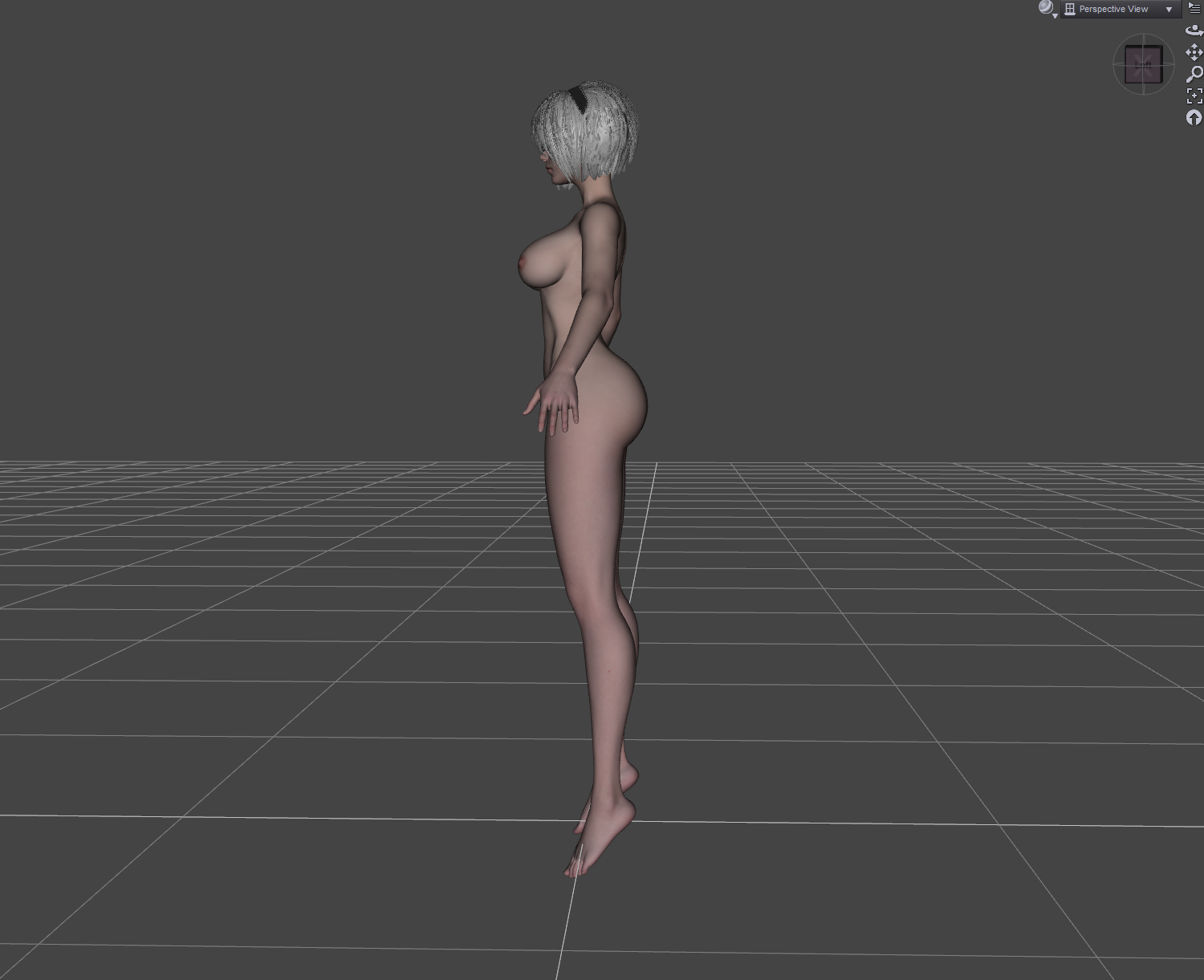The image size is (1204, 980).
Task: Select the pan camera control
Action: click(x=1194, y=53)
